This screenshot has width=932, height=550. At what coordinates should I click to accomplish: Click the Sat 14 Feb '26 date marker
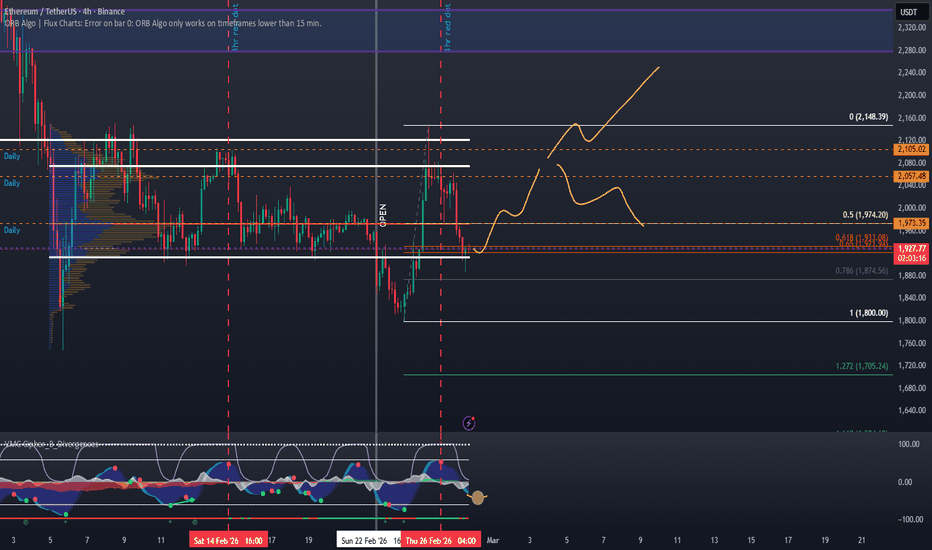click(229, 540)
